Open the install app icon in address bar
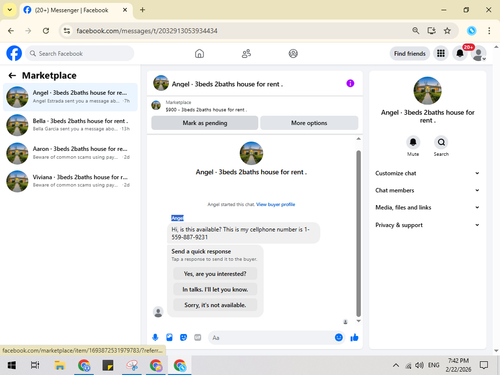Image resolution: width=500 pixels, height=375 pixels. click(x=431, y=31)
